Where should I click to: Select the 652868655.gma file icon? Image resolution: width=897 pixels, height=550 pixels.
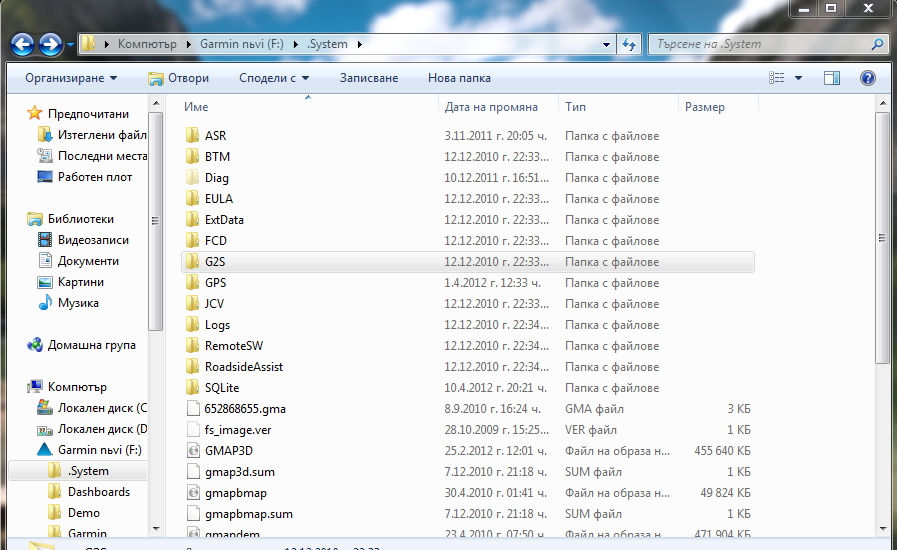193,409
